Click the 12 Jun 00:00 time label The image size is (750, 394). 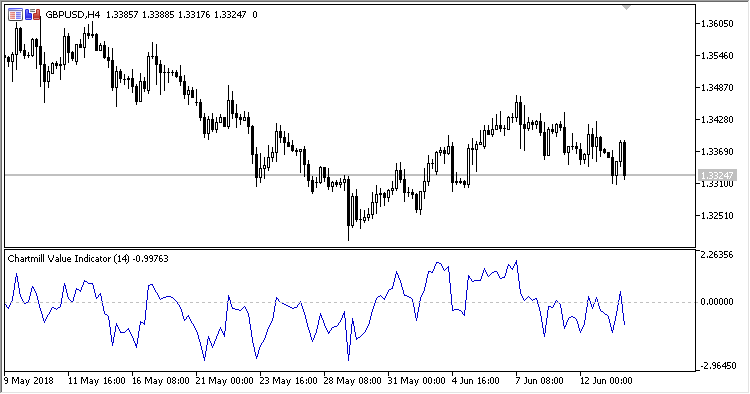point(606,381)
